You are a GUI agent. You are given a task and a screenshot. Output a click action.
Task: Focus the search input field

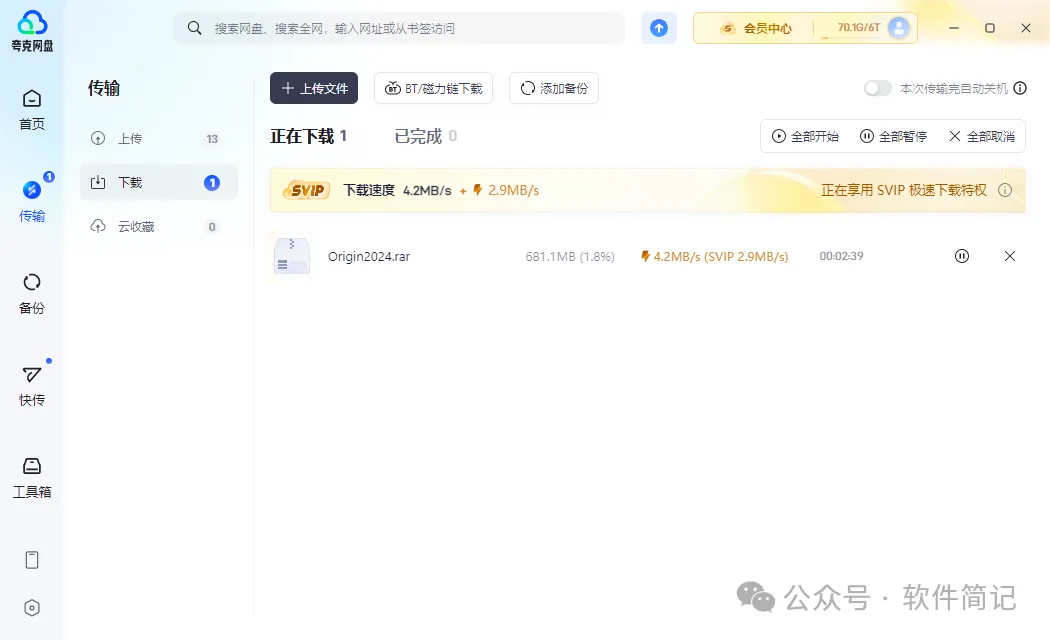pyautogui.click(x=400, y=28)
